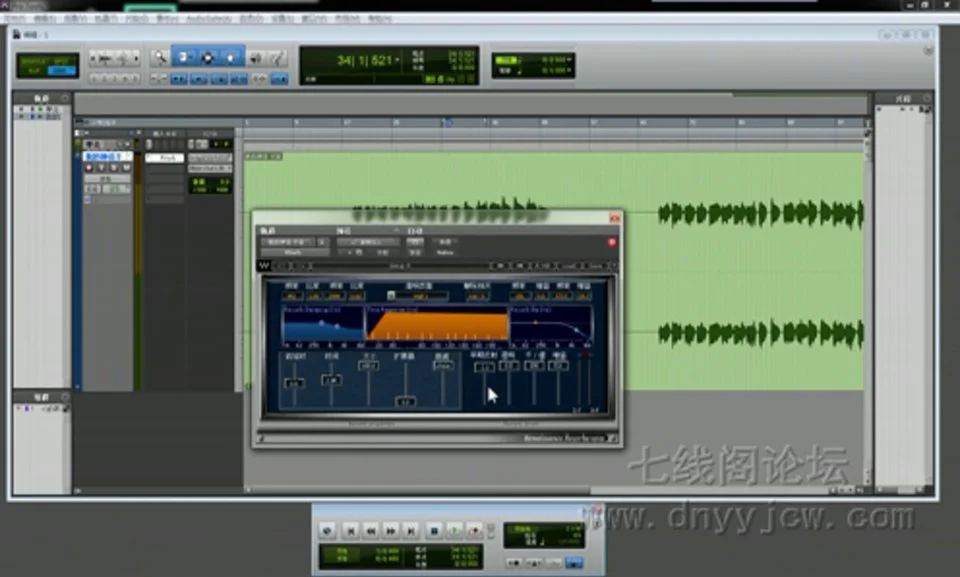This screenshot has height=577, width=960.
Task: Open the Clips list panel dropdown
Action: pos(927,98)
